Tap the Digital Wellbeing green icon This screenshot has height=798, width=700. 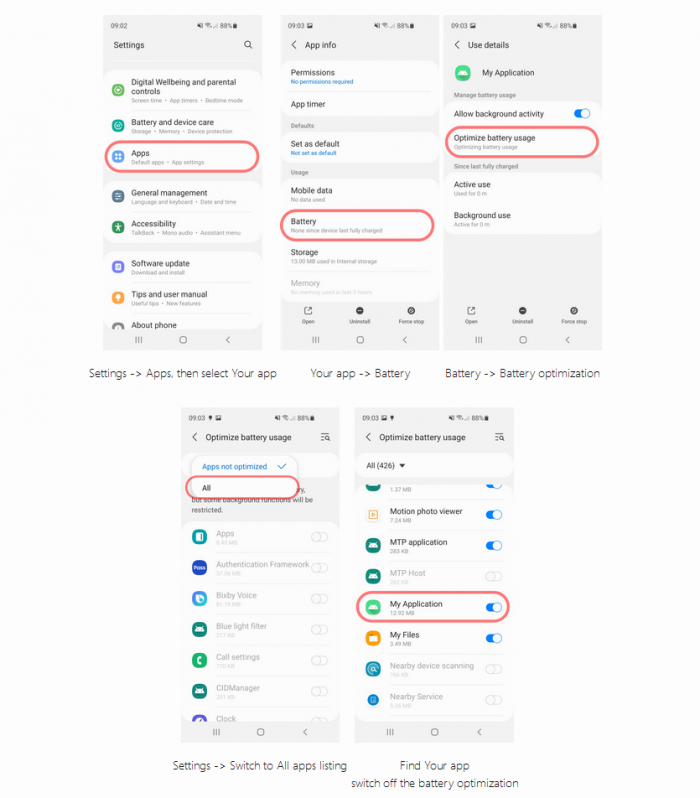coord(118,90)
